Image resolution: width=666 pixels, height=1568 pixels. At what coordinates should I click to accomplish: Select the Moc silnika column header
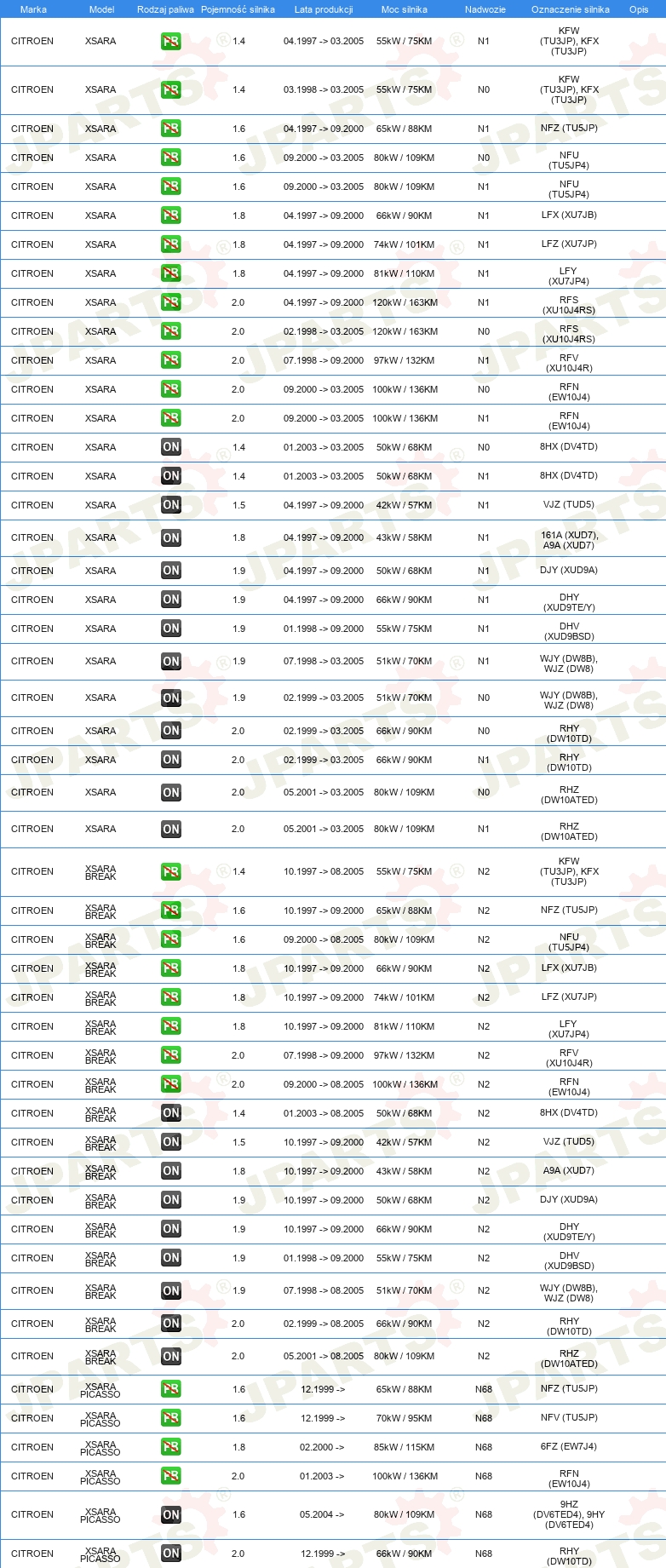[x=405, y=9]
